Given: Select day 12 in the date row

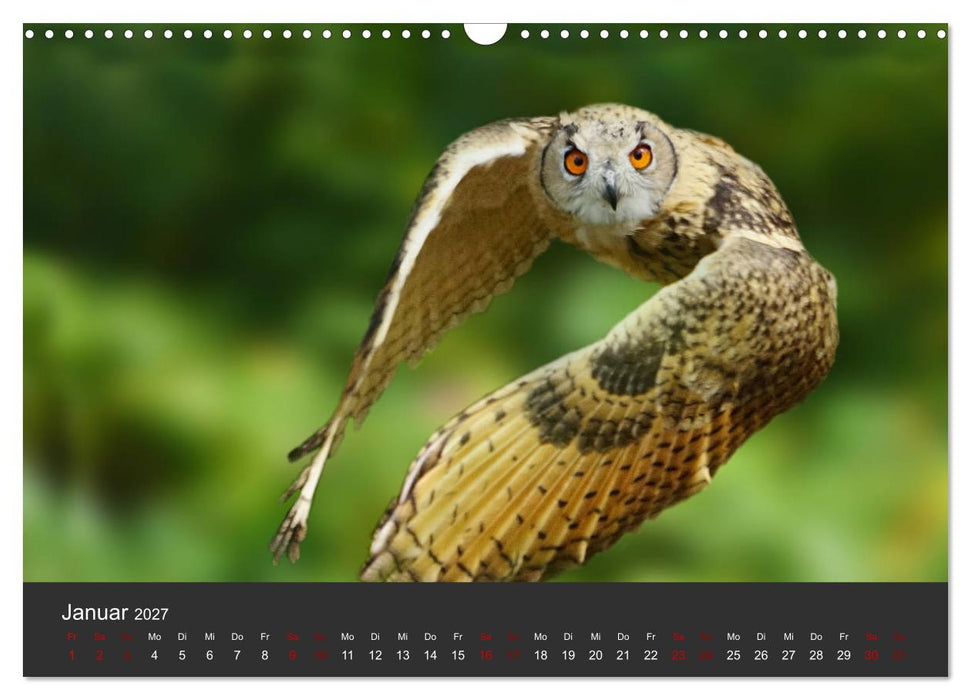Looking at the screenshot, I should click(x=375, y=655).
